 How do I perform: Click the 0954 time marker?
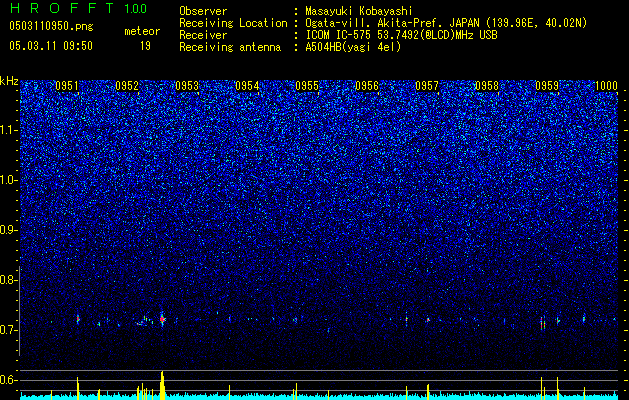click(247, 86)
